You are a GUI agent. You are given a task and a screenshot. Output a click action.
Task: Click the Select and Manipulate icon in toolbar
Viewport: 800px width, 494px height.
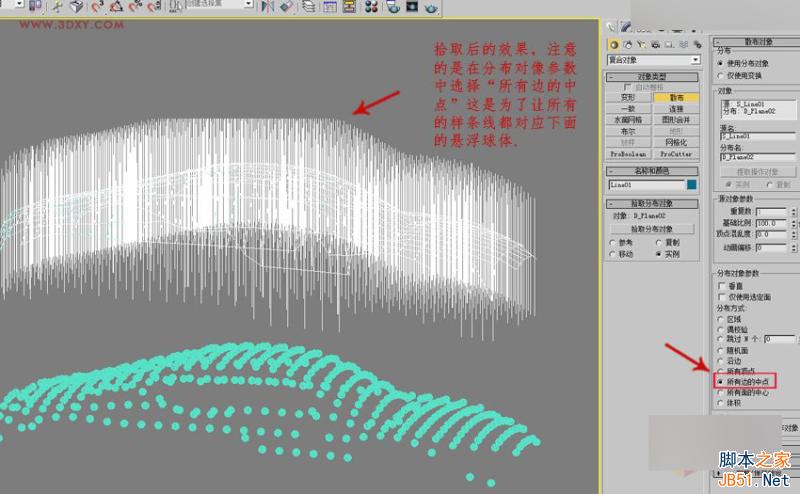tap(57, 6)
